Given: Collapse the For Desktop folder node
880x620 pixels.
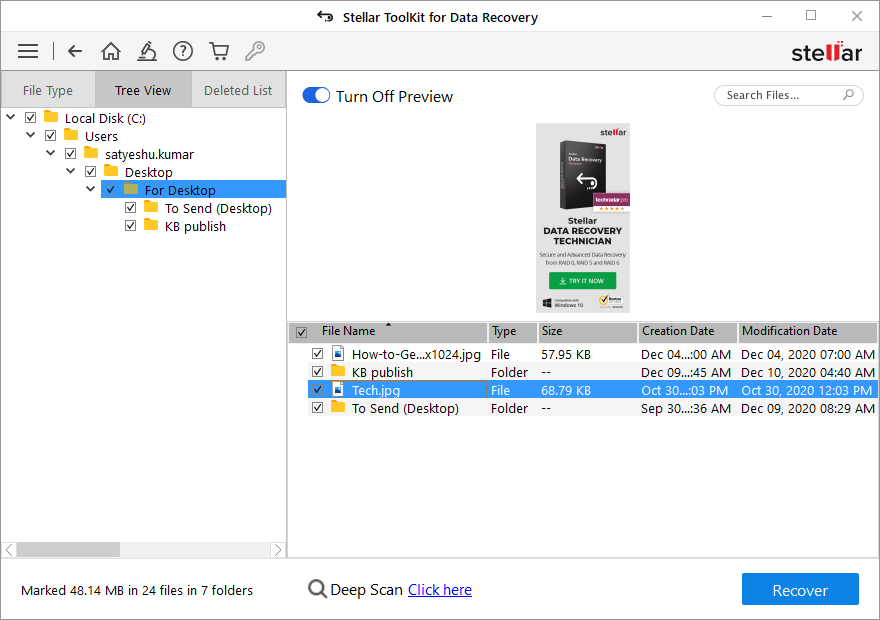Looking at the screenshot, I should [x=91, y=190].
